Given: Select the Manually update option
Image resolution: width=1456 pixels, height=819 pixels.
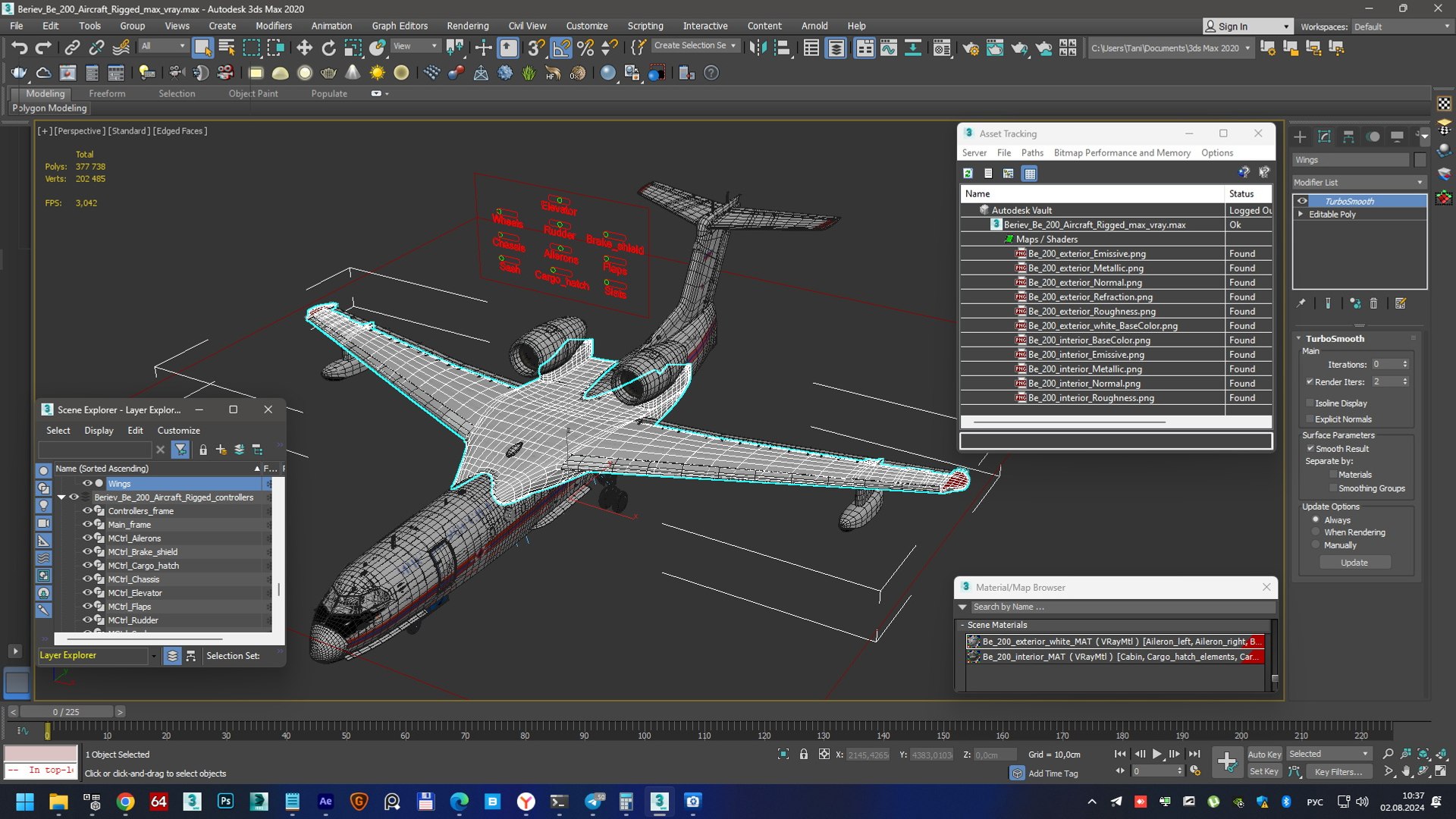Looking at the screenshot, I should click(x=1316, y=544).
